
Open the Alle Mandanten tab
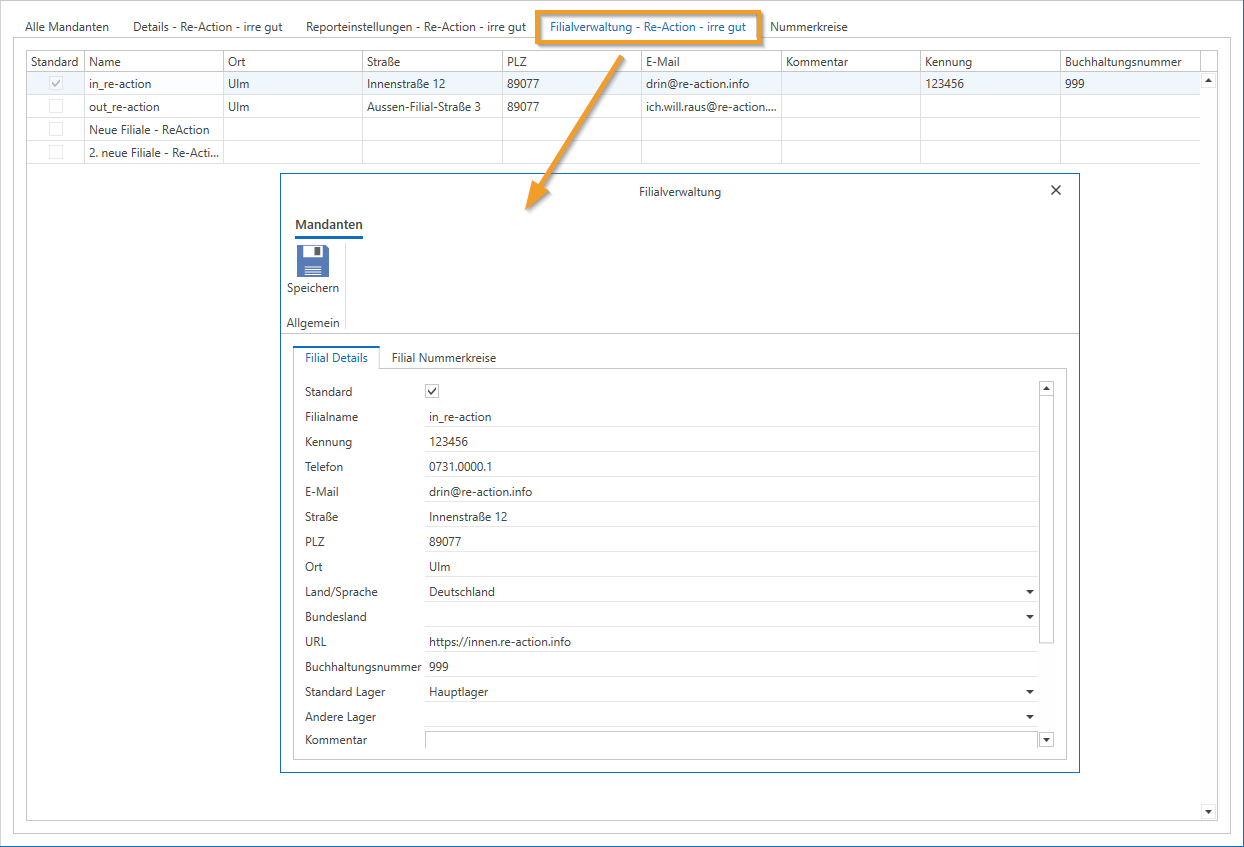click(67, 27)
